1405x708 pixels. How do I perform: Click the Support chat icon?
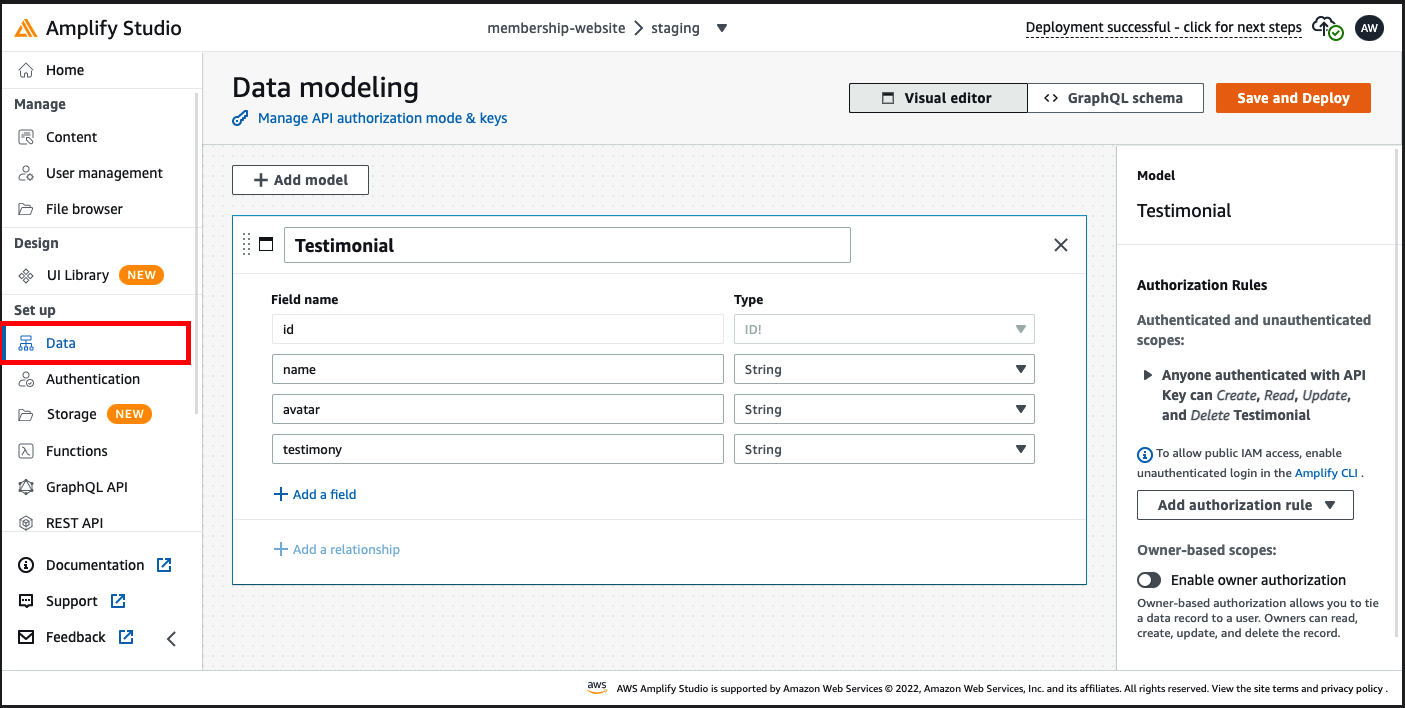click(x=27, y=601)
